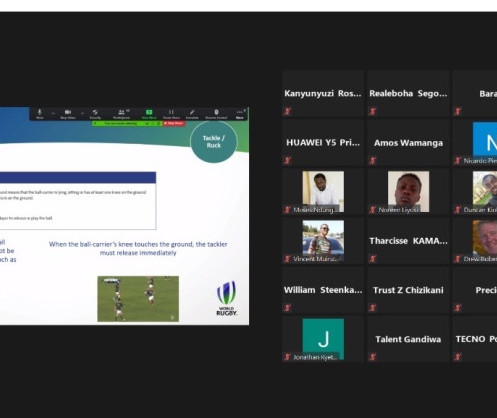
Task: Click the green screen sharing status bar
Action: click(127, 123)
